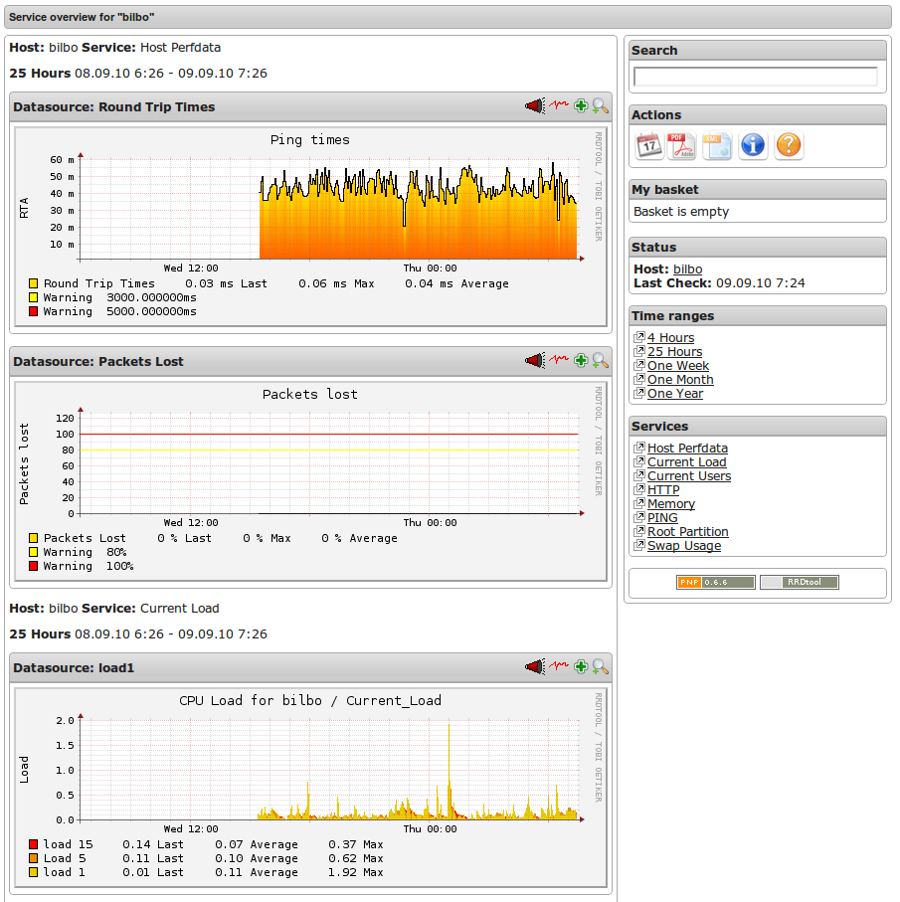Image resolution: width=900 pixels, height=902 pixels.
Task: Zoom the Packets Lost graph using magnifier icon
Action: coord(600,360)
